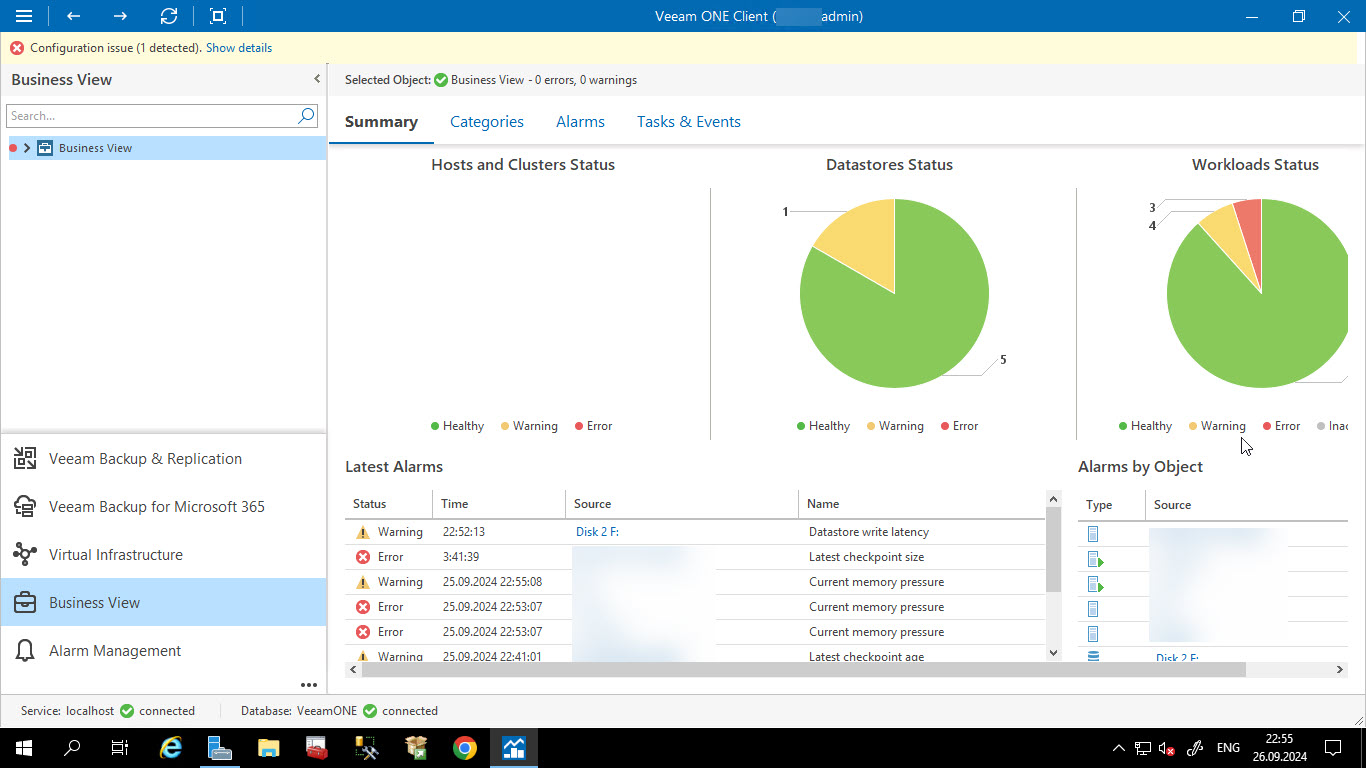1366x768 pixels.
Task: Open Veeam Backup for Microsoft 365 pane
Action: (x=163, y=507)
